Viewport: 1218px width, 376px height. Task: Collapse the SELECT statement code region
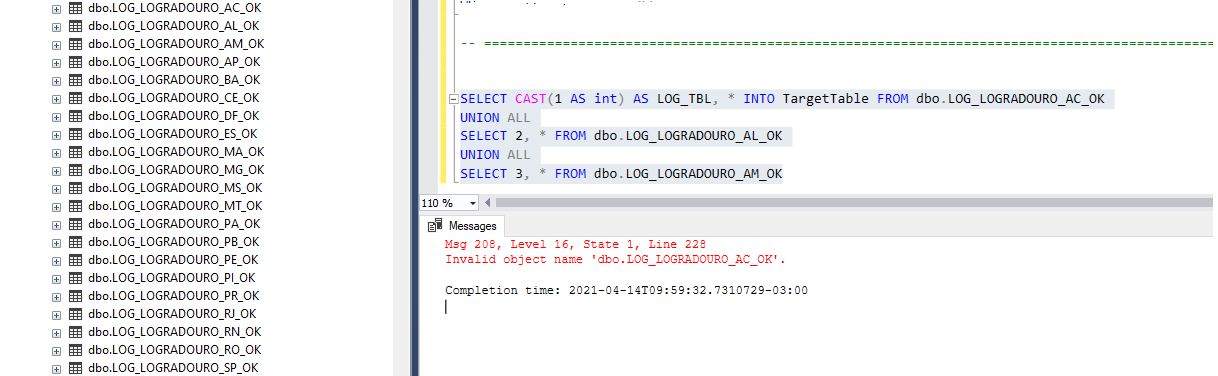coord(454,99)
